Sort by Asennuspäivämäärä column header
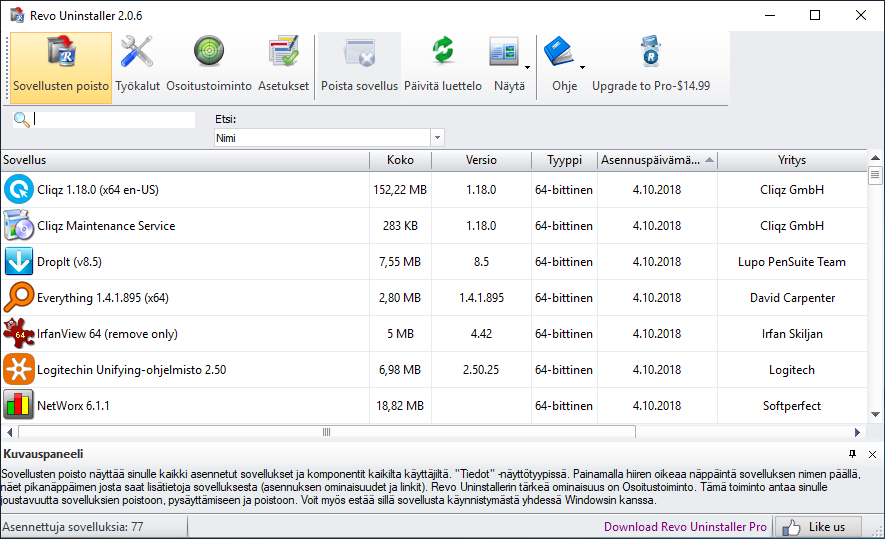The image size is (885, 539). 656,160
